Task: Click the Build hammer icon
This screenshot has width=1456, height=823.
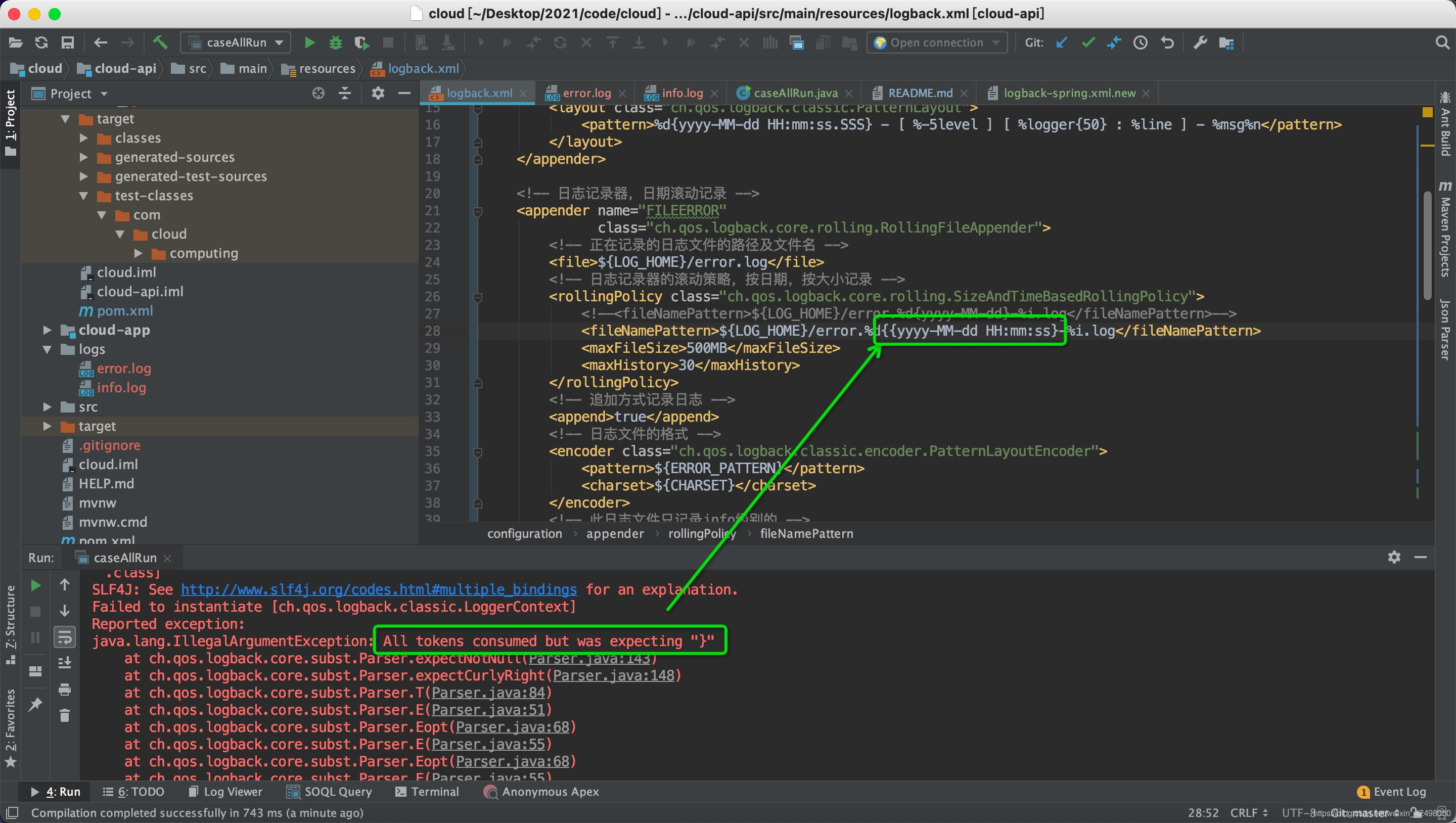Action: coord(160,42)
